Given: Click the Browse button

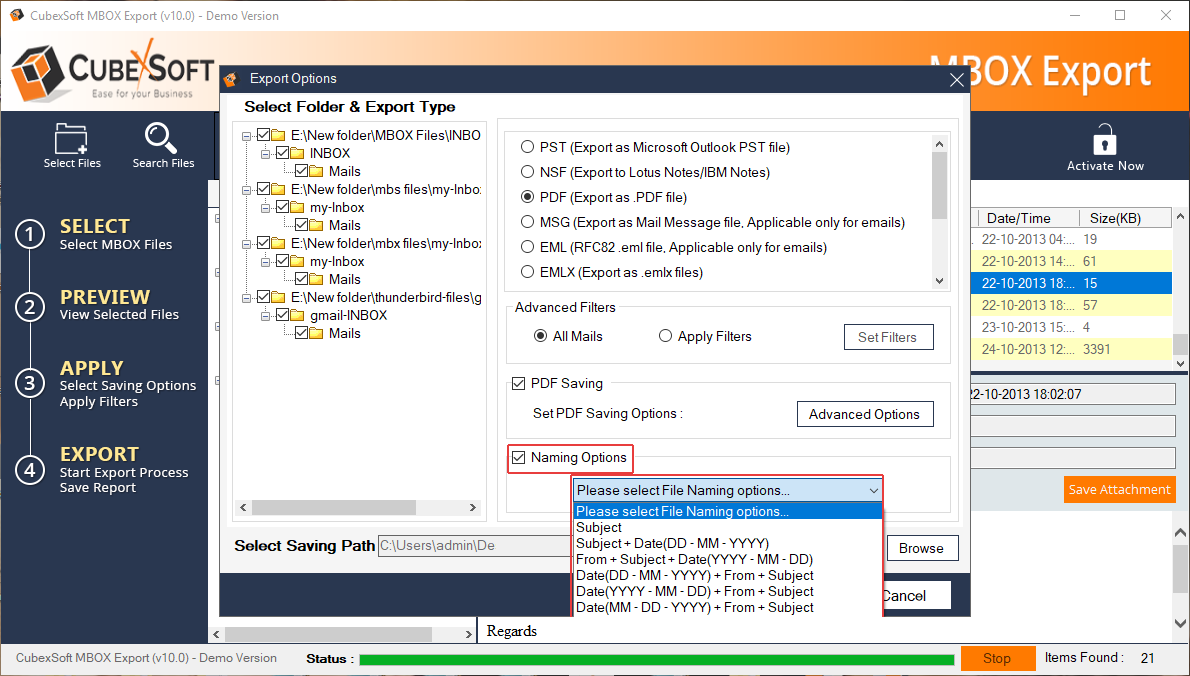Looking at the screenshot, I should tap(921, 548).
